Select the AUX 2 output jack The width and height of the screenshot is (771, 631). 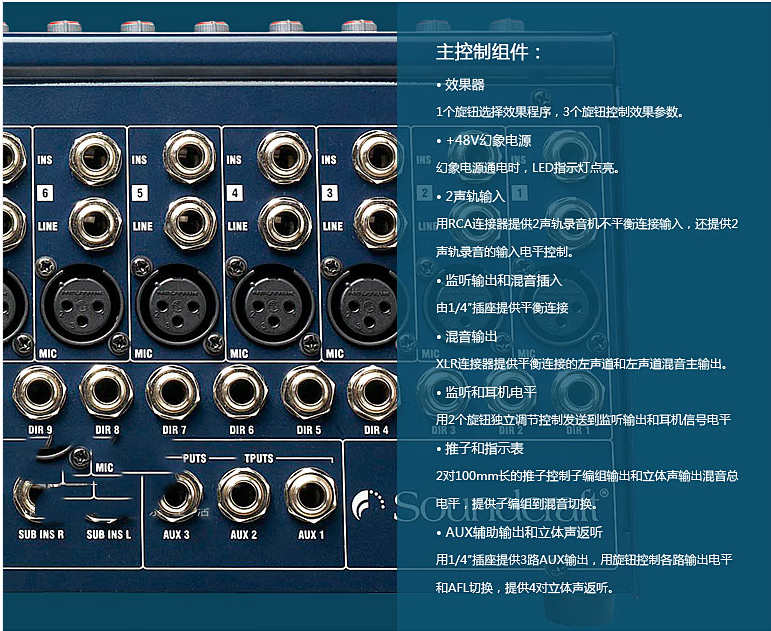click(x=243, y=495)
